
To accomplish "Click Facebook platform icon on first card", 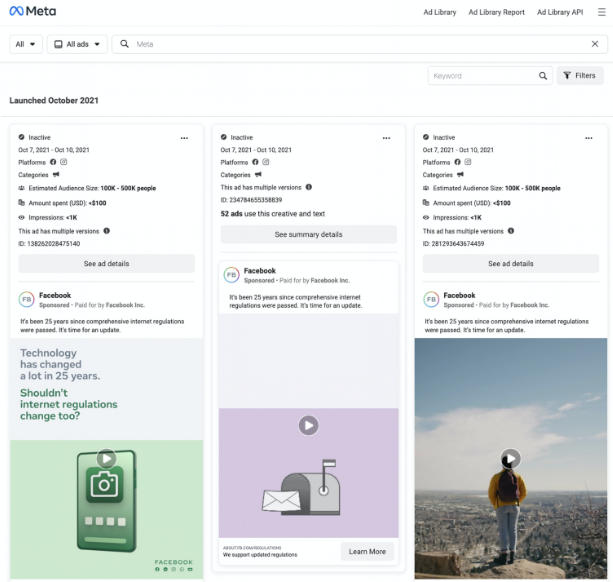I will [53, 162].
